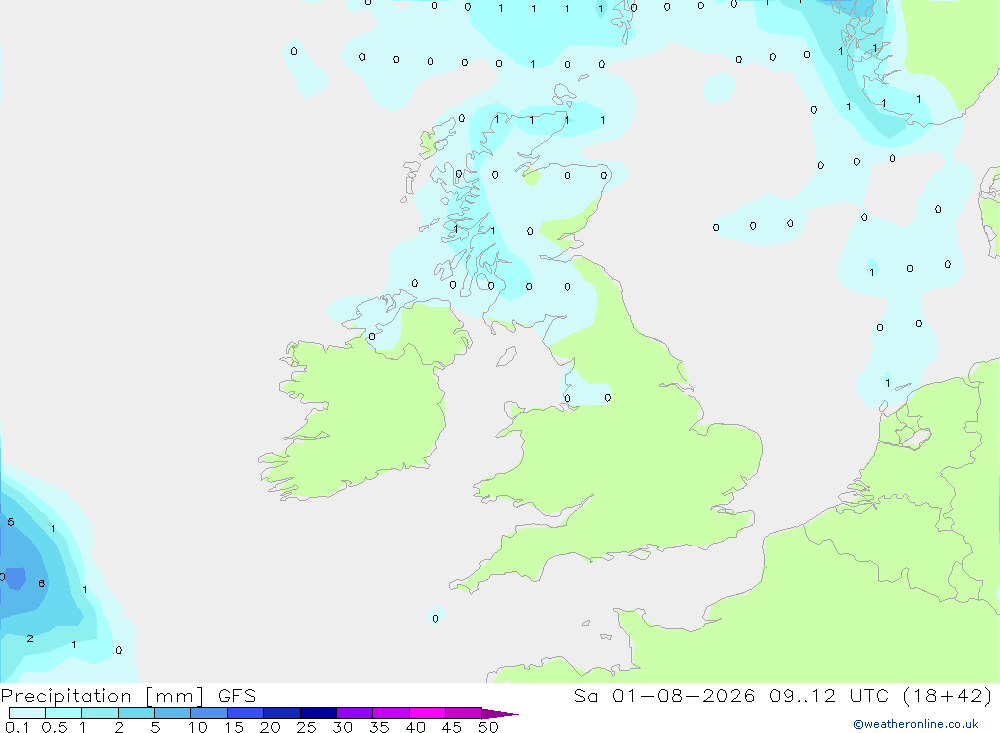Click legend scale label '45'

point(452,727)
